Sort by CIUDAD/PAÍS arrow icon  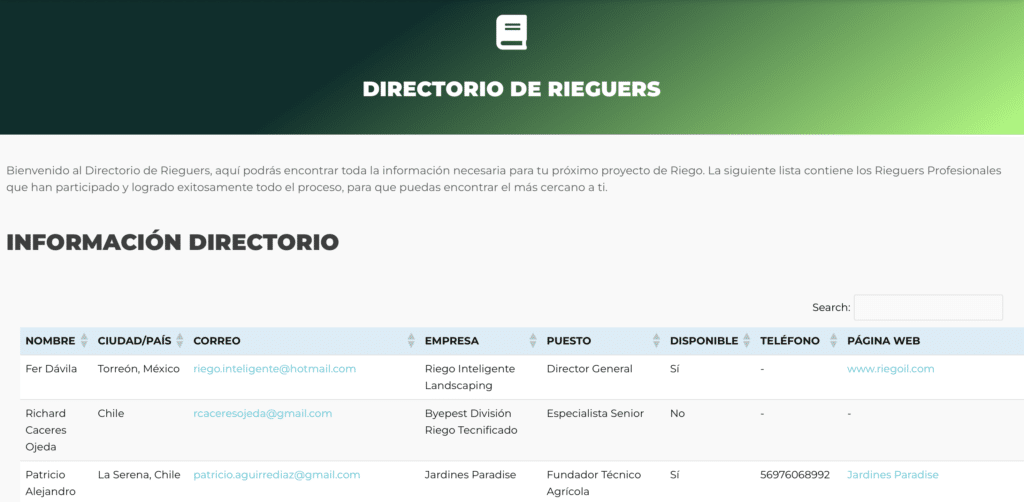coord(180,341)
